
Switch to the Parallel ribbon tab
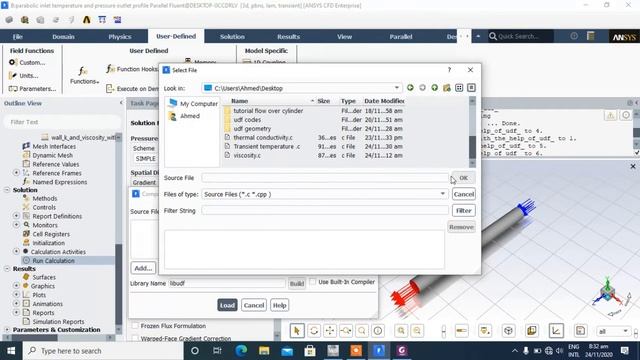click(x=401, y=36)
